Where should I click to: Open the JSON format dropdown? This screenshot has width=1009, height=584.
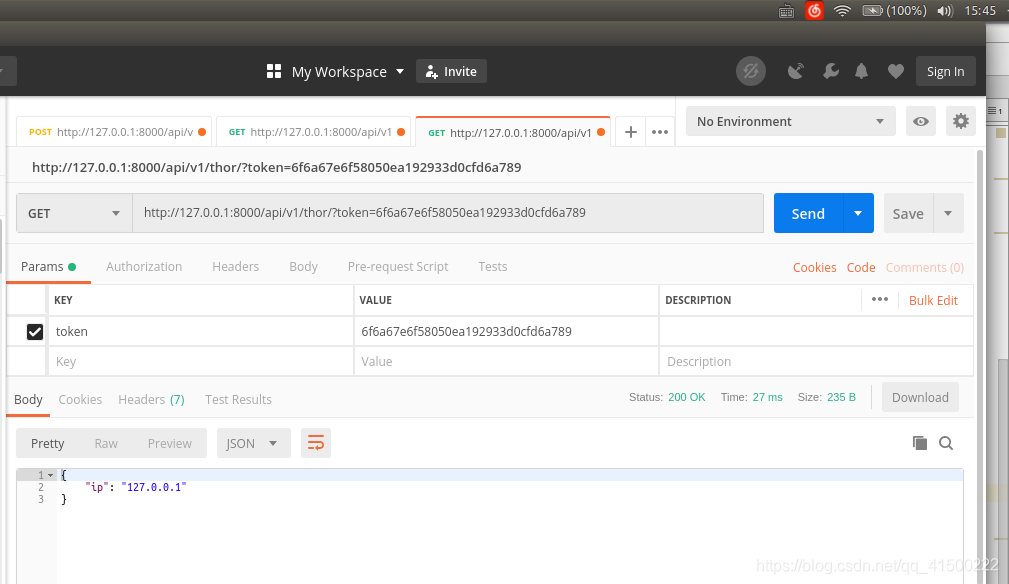(x=254, y=443)
